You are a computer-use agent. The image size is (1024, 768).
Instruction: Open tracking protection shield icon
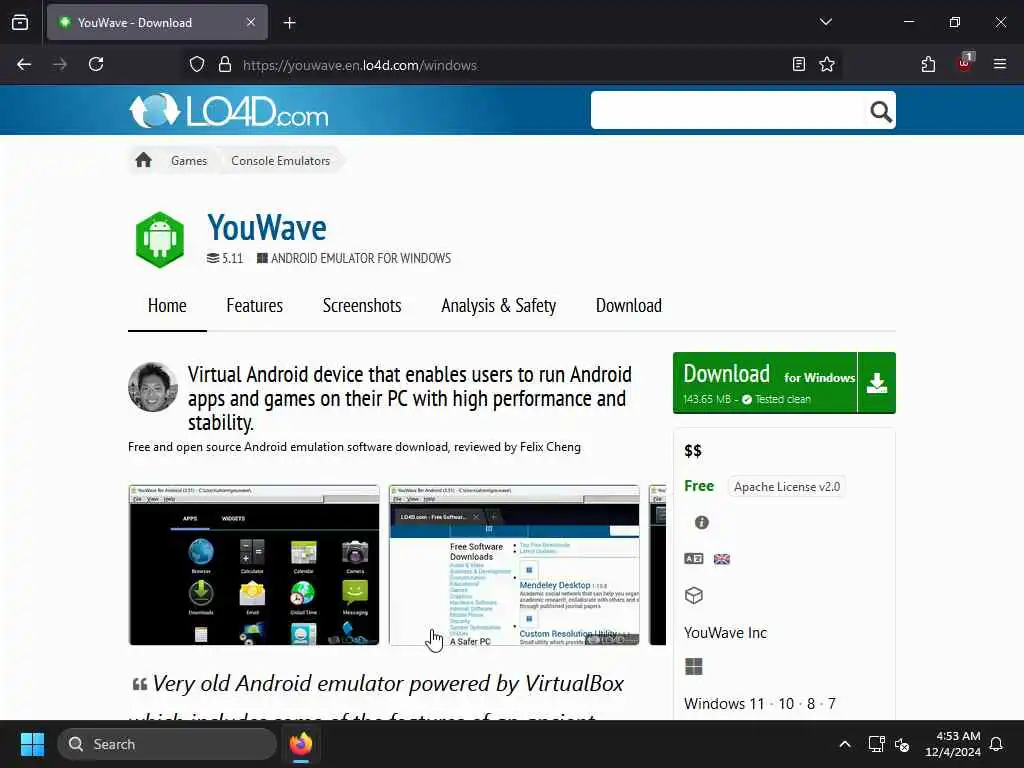point(197,65)
